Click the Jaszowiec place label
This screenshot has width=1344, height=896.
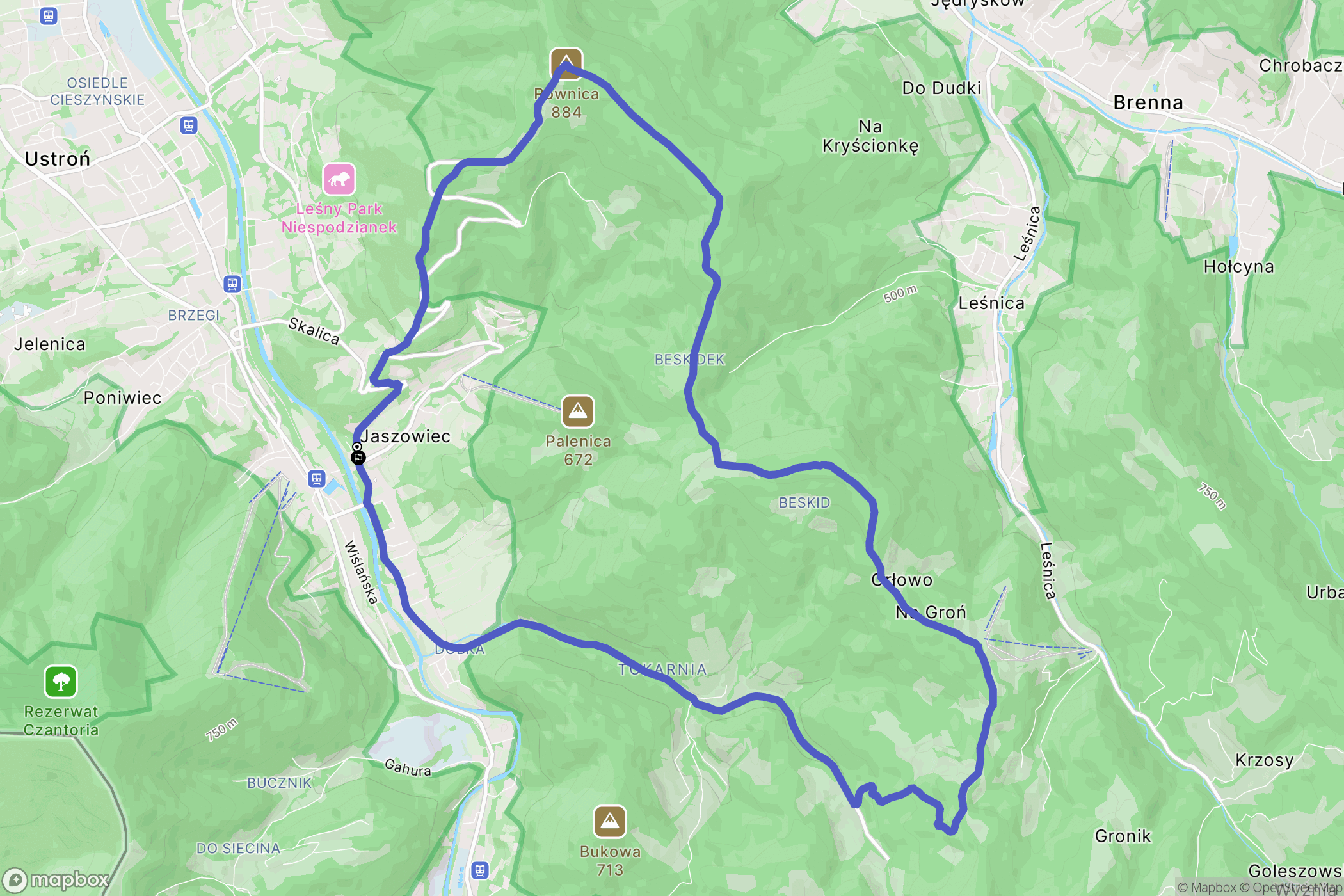(406, 436)
